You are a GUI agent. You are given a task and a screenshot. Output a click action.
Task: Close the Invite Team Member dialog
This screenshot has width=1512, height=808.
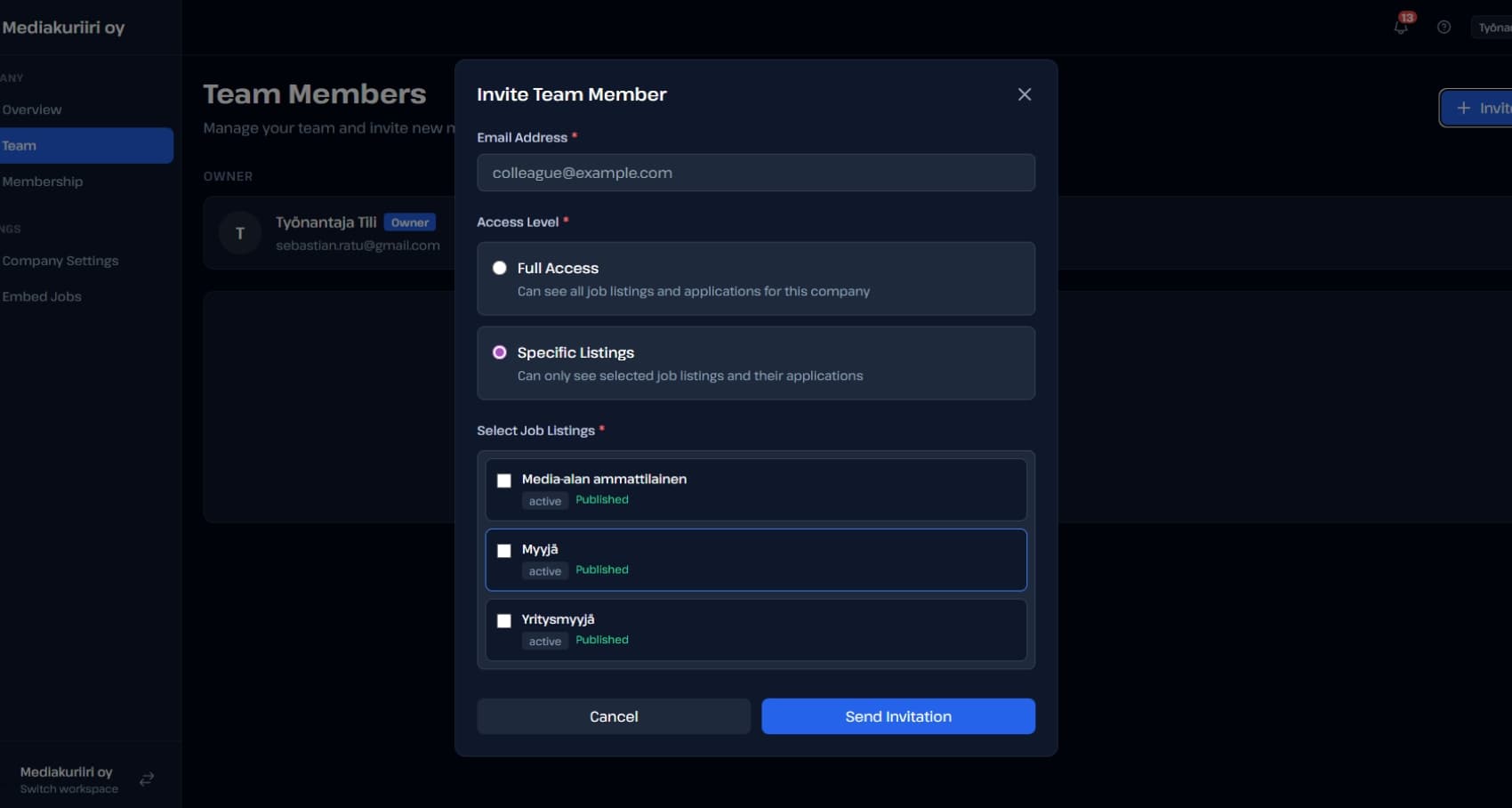point(1024,94)
